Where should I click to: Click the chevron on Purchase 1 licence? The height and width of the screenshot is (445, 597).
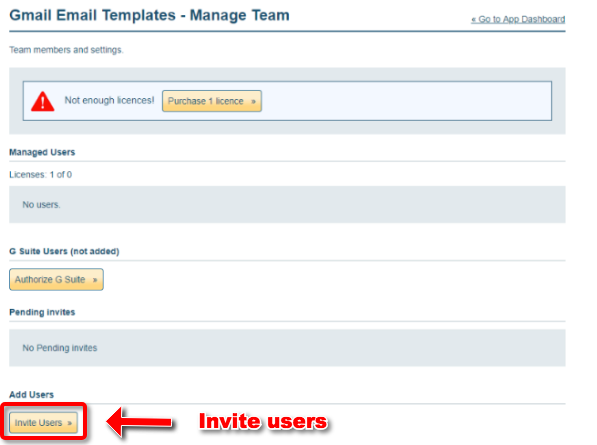click(x=253, y=101)
